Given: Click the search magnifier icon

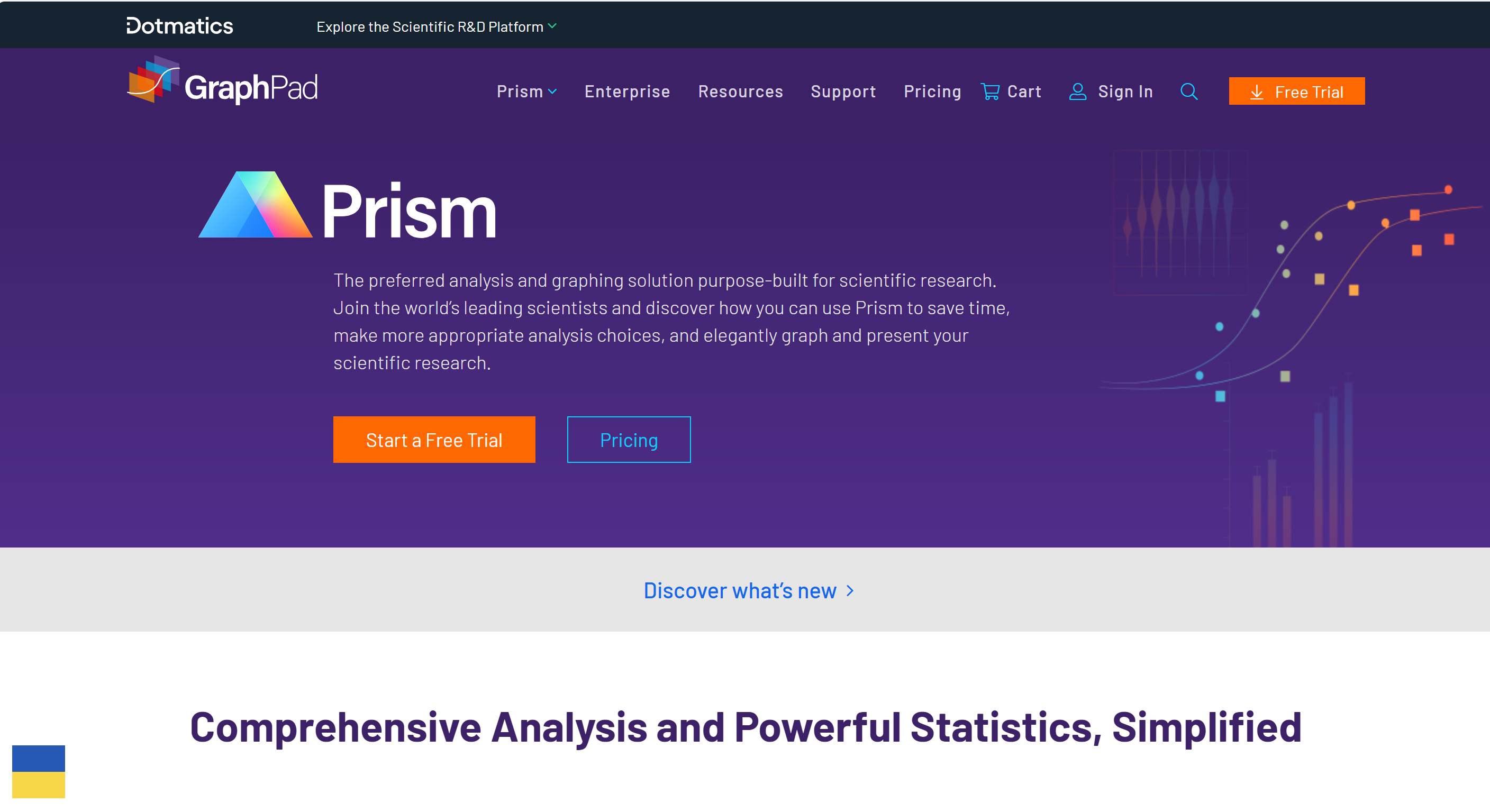Looking at the screenshot, I should (1188, 92).
